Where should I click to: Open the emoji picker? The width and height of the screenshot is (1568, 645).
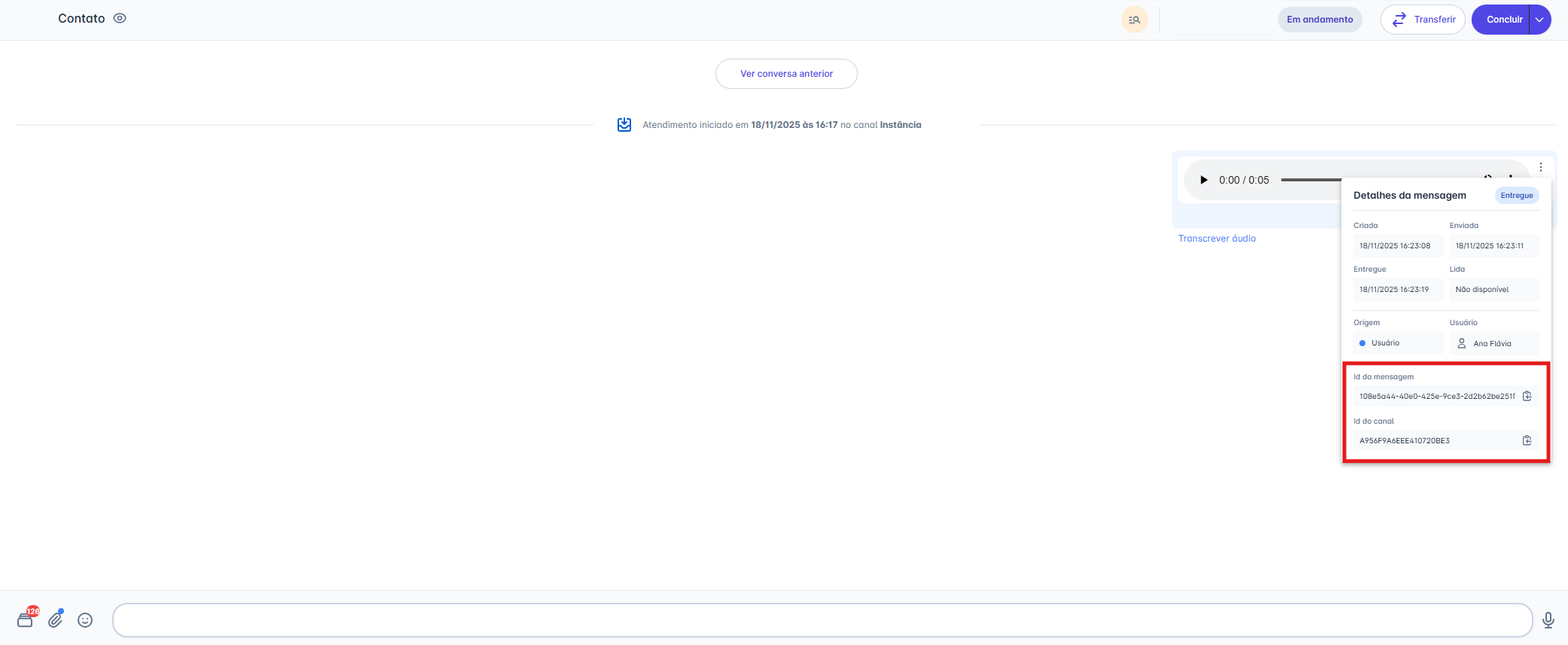point(85,620)
